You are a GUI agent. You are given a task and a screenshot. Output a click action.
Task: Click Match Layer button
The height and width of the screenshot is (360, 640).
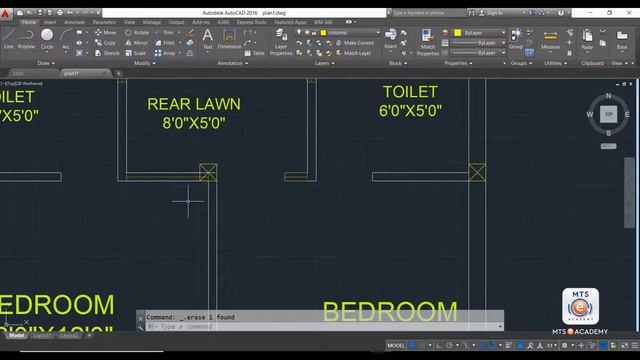point(353,53)
